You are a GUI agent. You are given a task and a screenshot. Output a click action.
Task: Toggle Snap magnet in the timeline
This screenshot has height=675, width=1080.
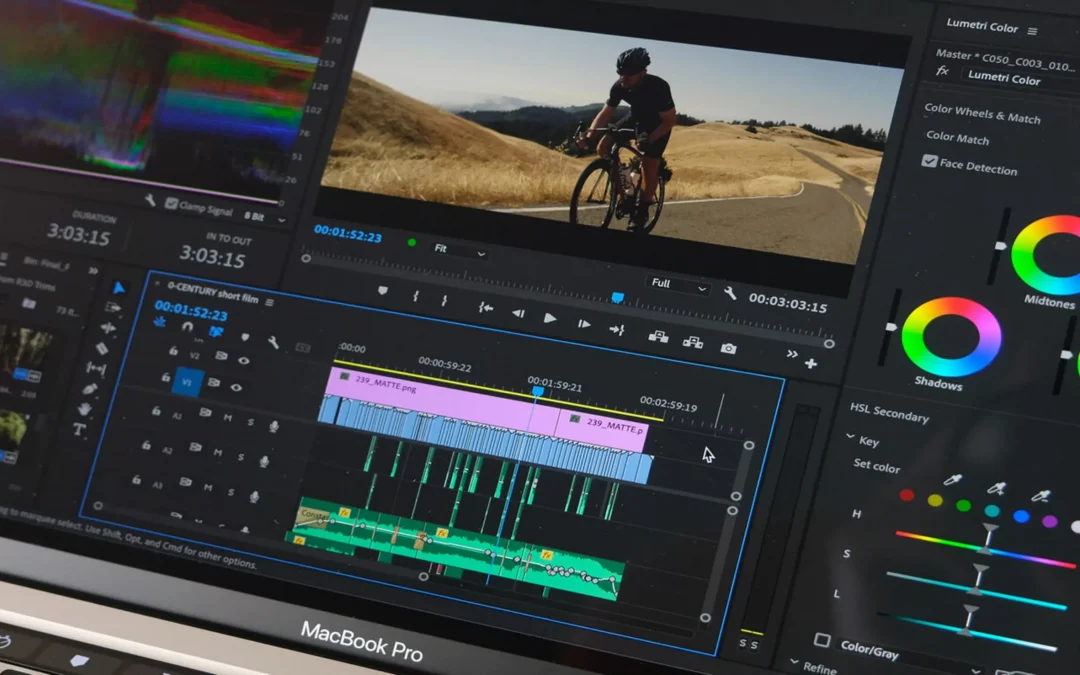click(187, 326)
